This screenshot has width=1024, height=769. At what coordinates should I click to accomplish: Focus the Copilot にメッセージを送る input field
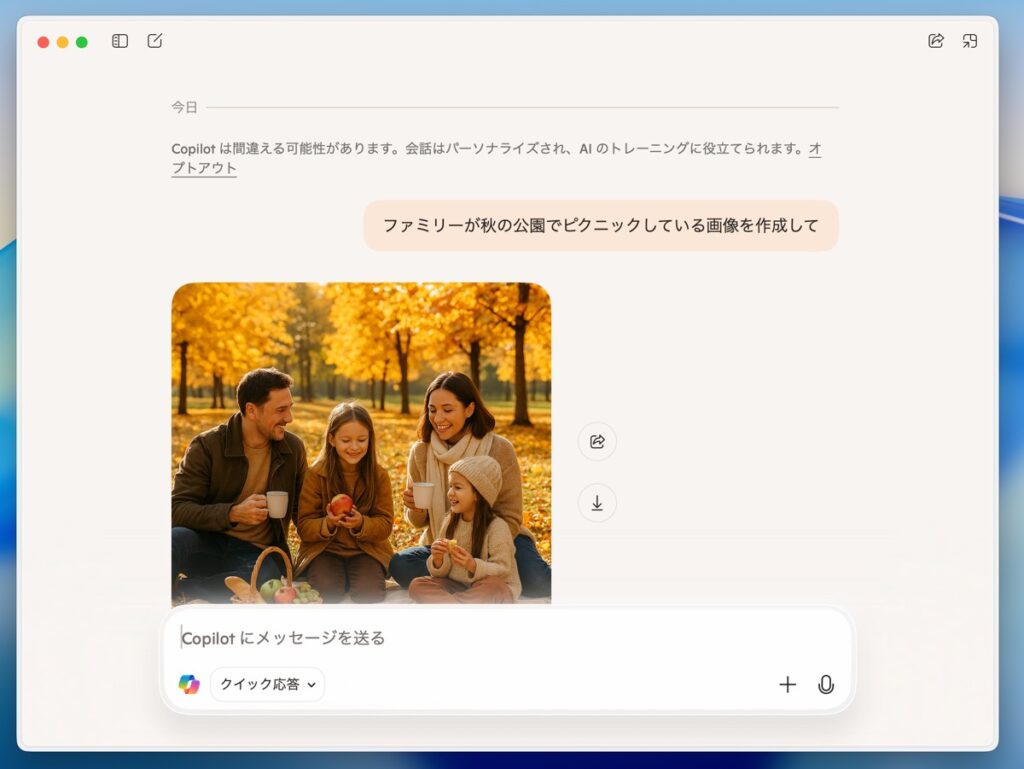tap(500, 638)
